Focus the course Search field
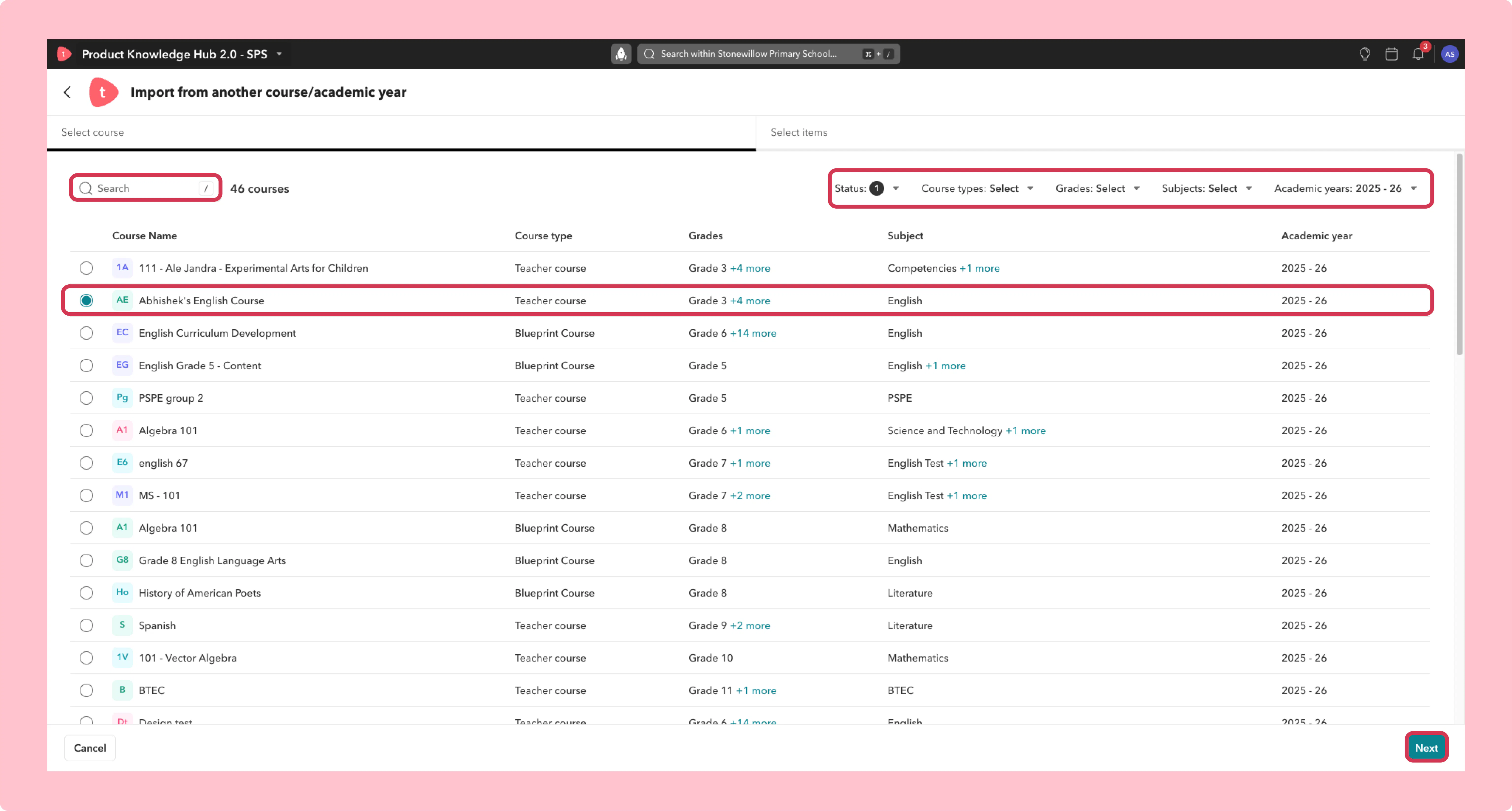This screenshot has height=811, width=1512. (x=146, y=188)
